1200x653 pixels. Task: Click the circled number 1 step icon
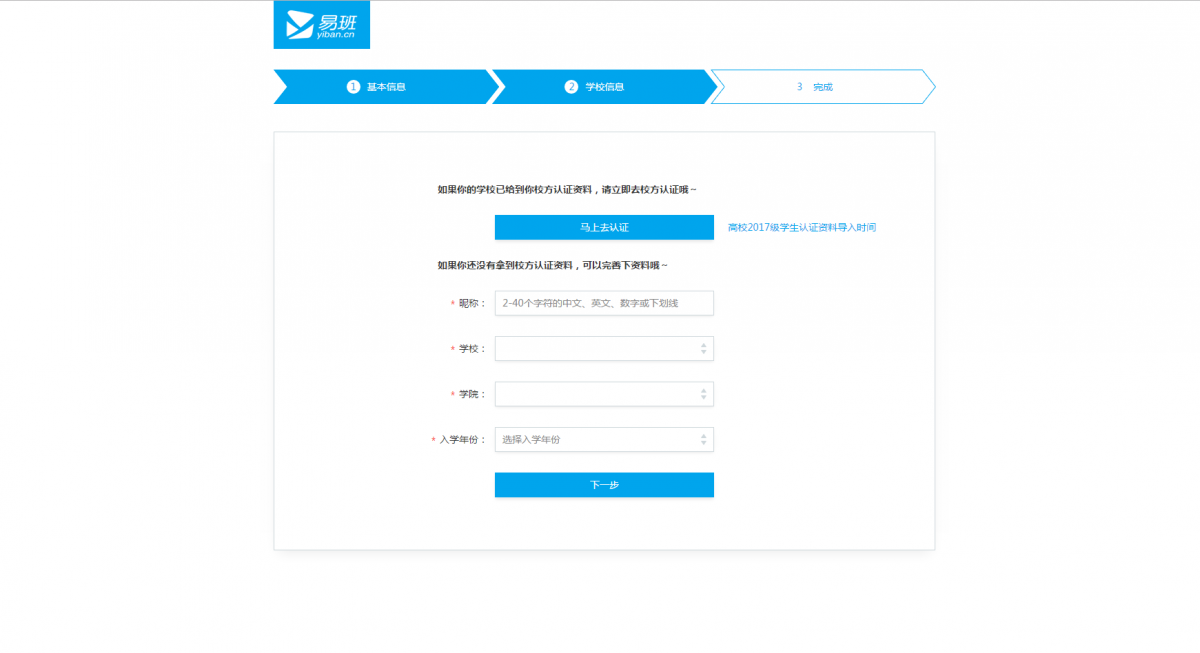353,87
